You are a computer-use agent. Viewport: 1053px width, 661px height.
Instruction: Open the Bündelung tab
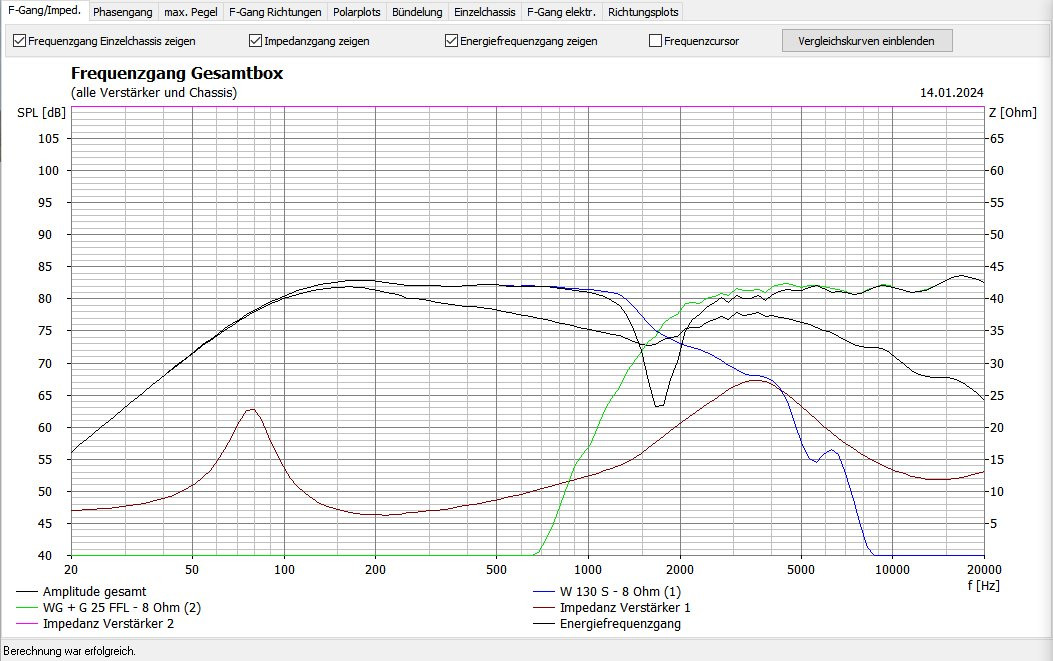[x=417, y=12]
